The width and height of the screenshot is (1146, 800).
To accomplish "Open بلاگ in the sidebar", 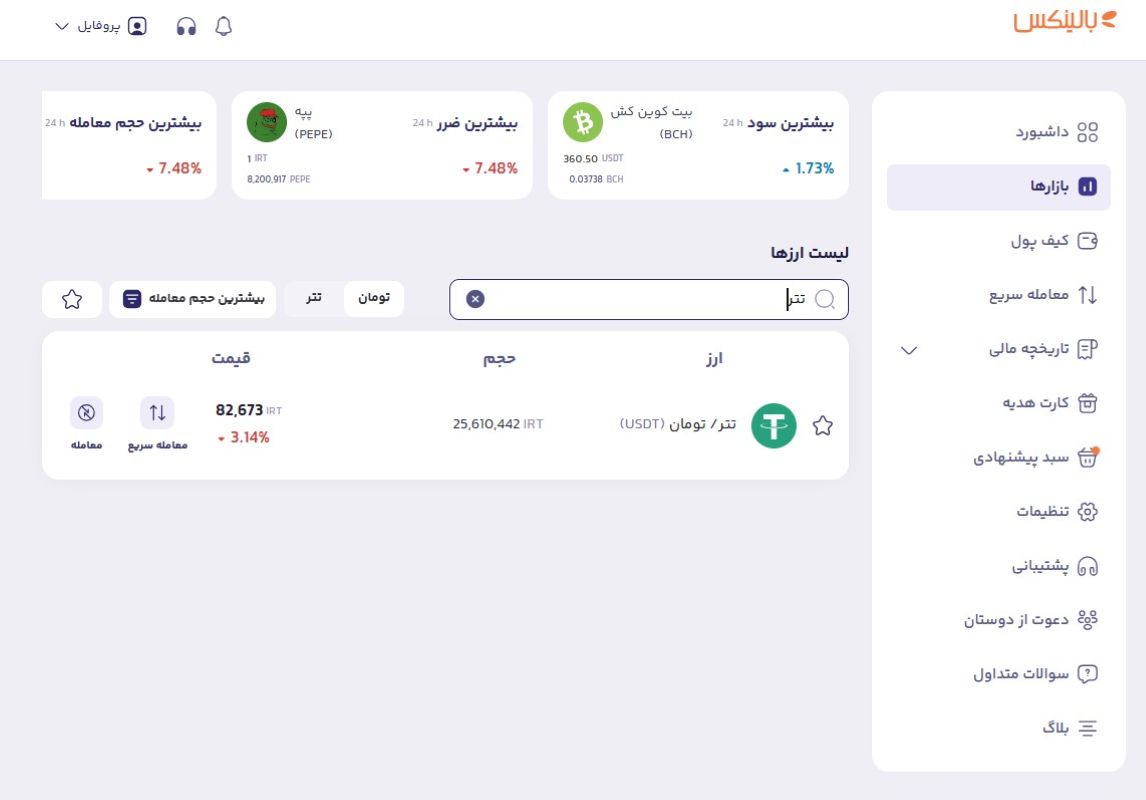I will pyautogui.click(x=998, y=728).
